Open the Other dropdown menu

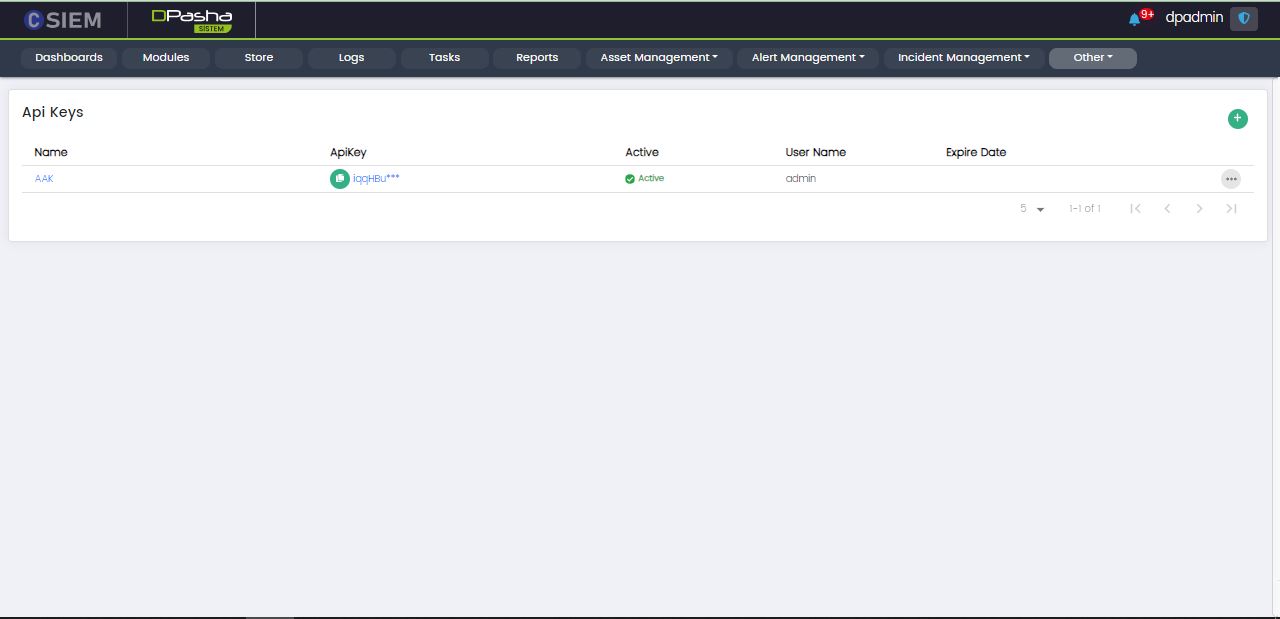tap(1092, 58)
